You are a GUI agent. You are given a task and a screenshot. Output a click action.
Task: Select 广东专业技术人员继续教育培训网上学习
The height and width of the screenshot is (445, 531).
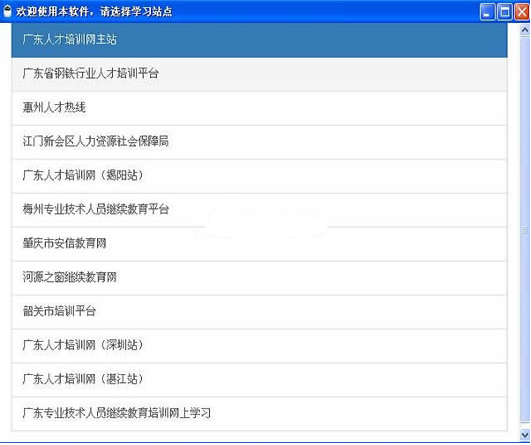tap(259, 414)
